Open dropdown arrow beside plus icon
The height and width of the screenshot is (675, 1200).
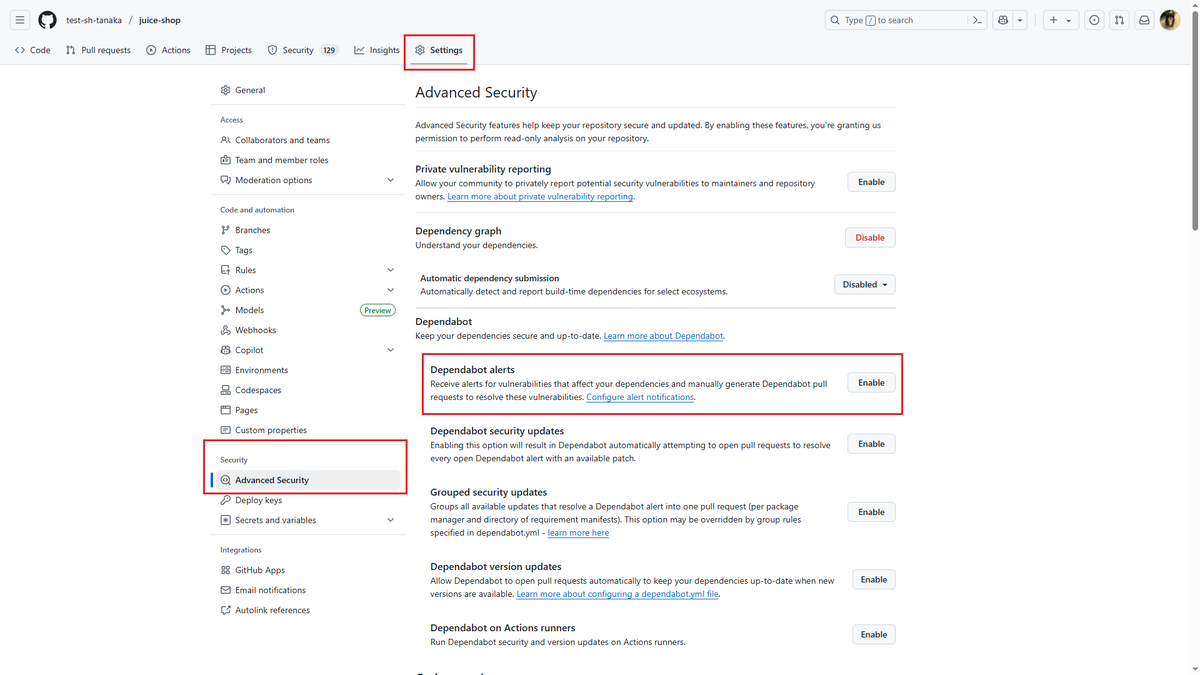point(1069,20)
